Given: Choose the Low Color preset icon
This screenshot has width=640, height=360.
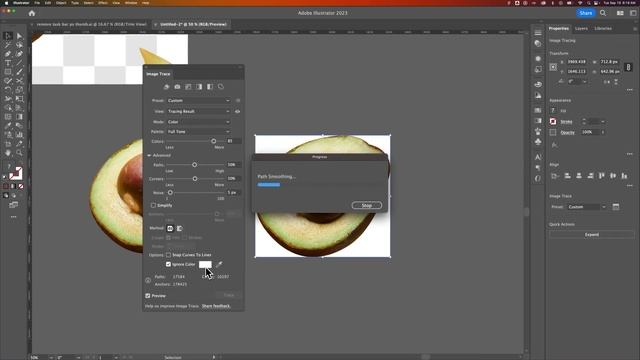Looking at the screenshot, I should (x=188, y=87).
